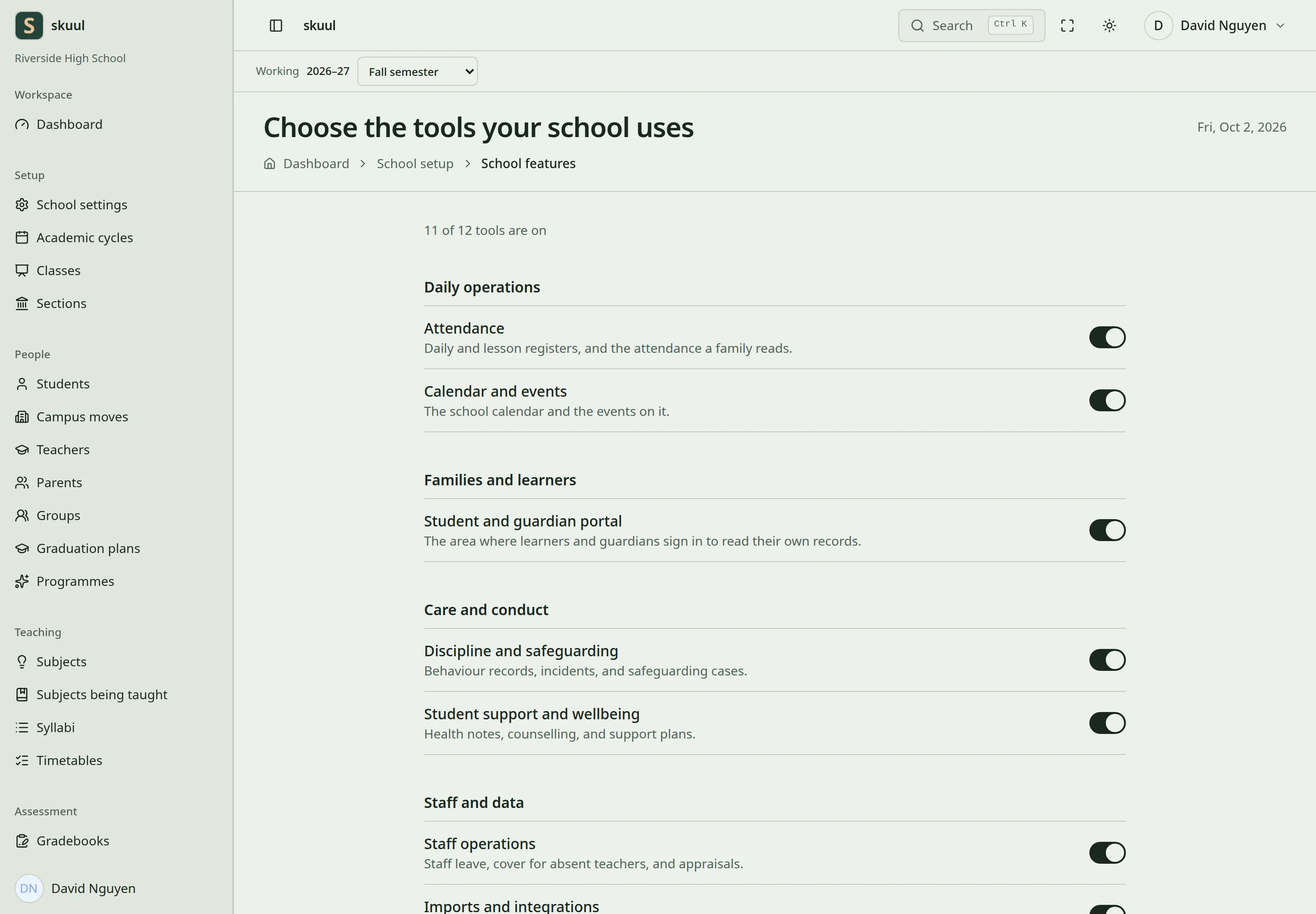Open the Dashboard gauge icon in sidebar
This screenshot has height=914, width=1316.
click(22, 124)
